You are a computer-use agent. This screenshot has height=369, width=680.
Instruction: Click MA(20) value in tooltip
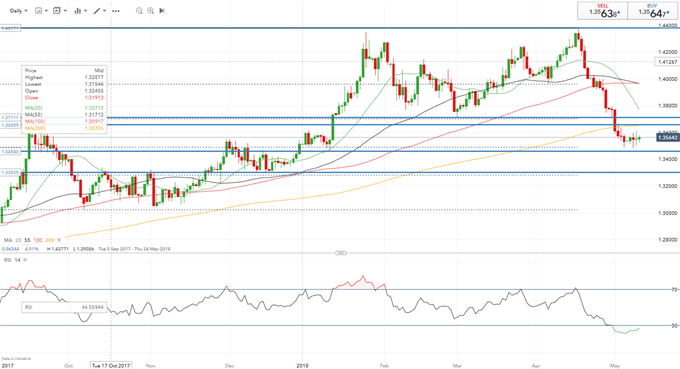click(x=94, y=108)
